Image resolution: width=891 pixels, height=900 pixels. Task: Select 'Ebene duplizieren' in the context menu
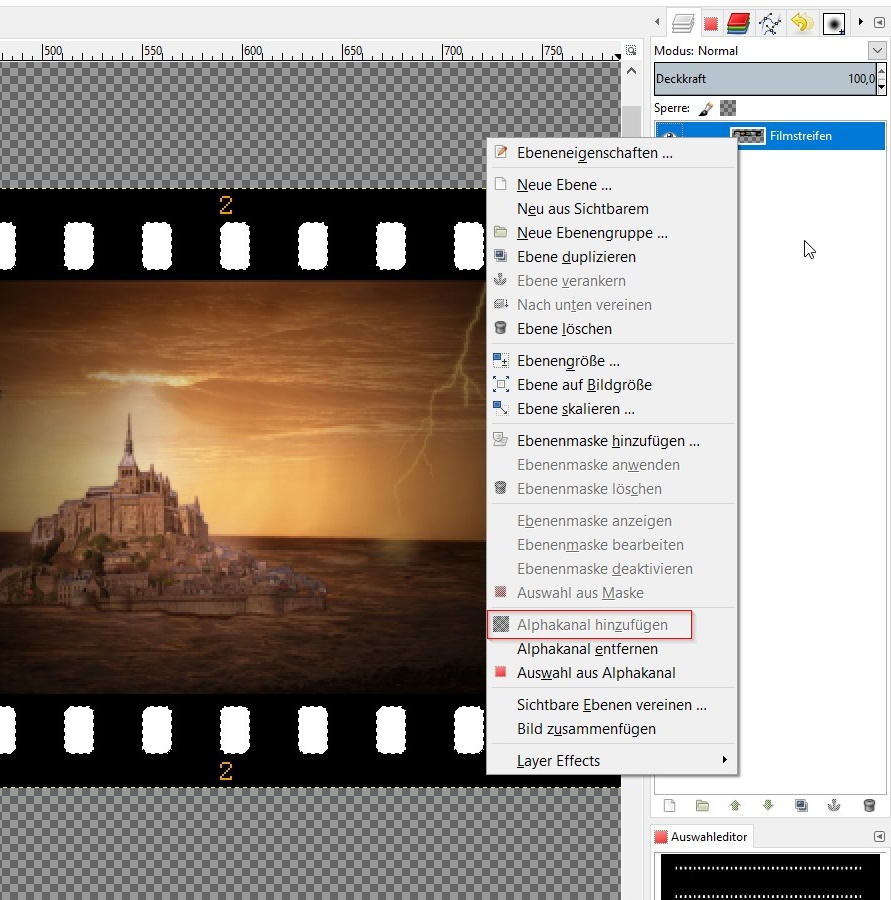click(x=576, y=257)
